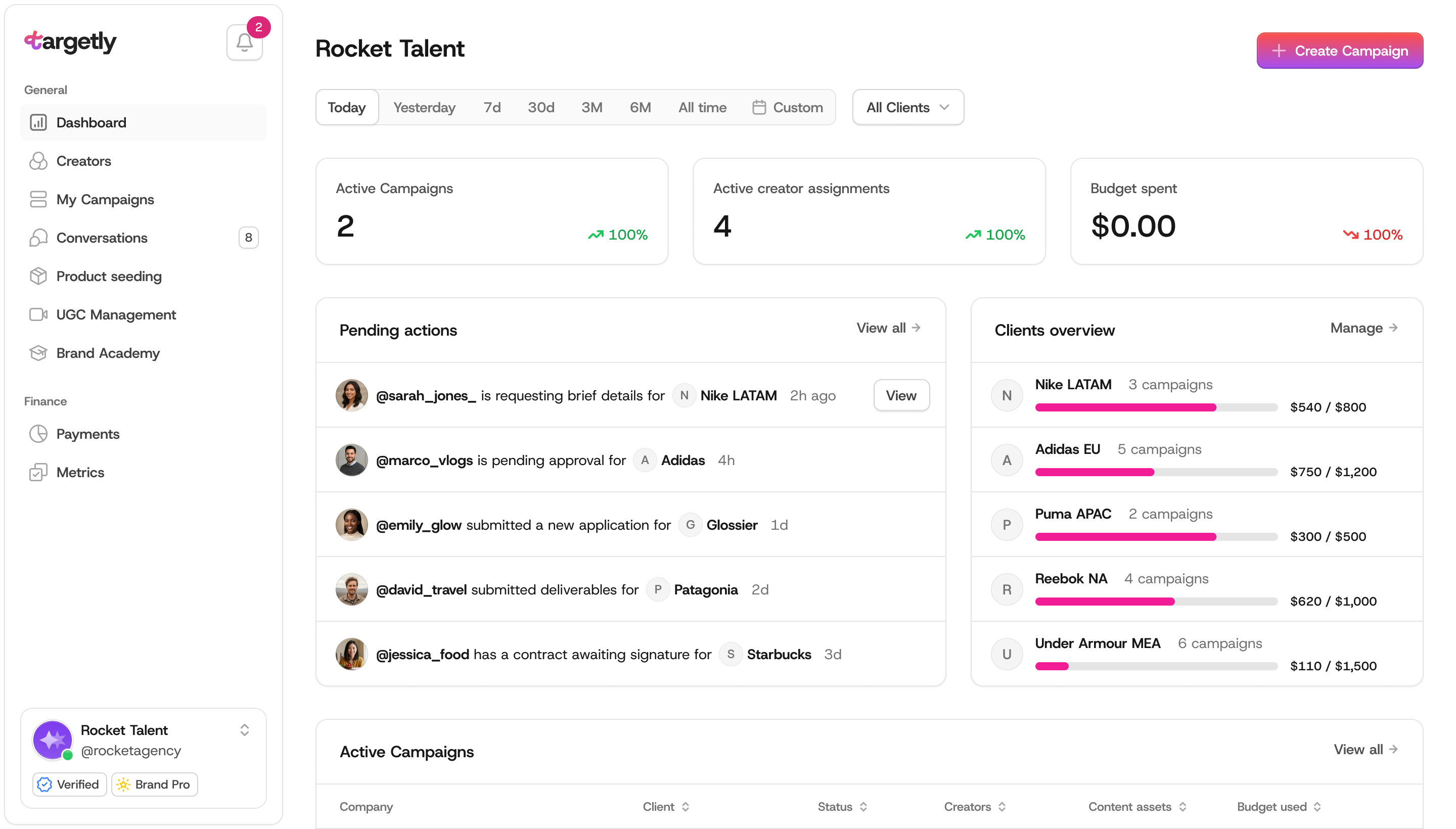Select the Today time range tab
Screen dimensions: 1456x829
347,107
